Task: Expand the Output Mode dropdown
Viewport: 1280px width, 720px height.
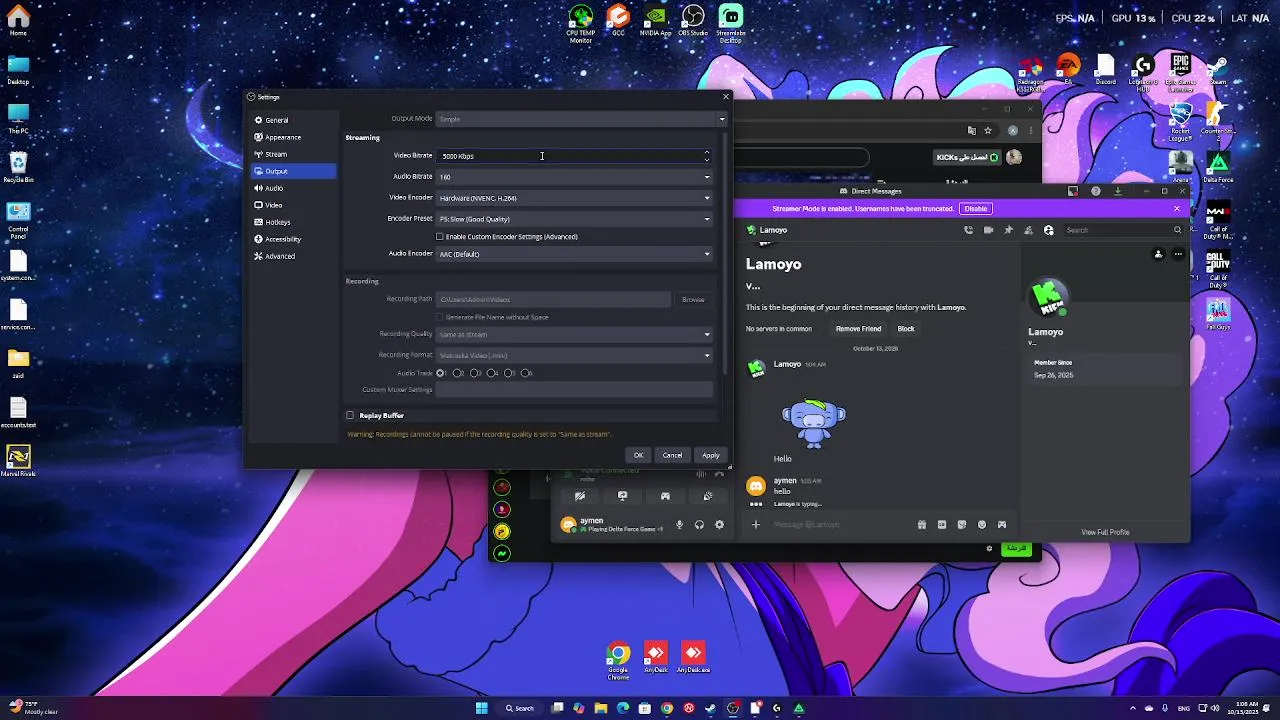Action: 581,119
